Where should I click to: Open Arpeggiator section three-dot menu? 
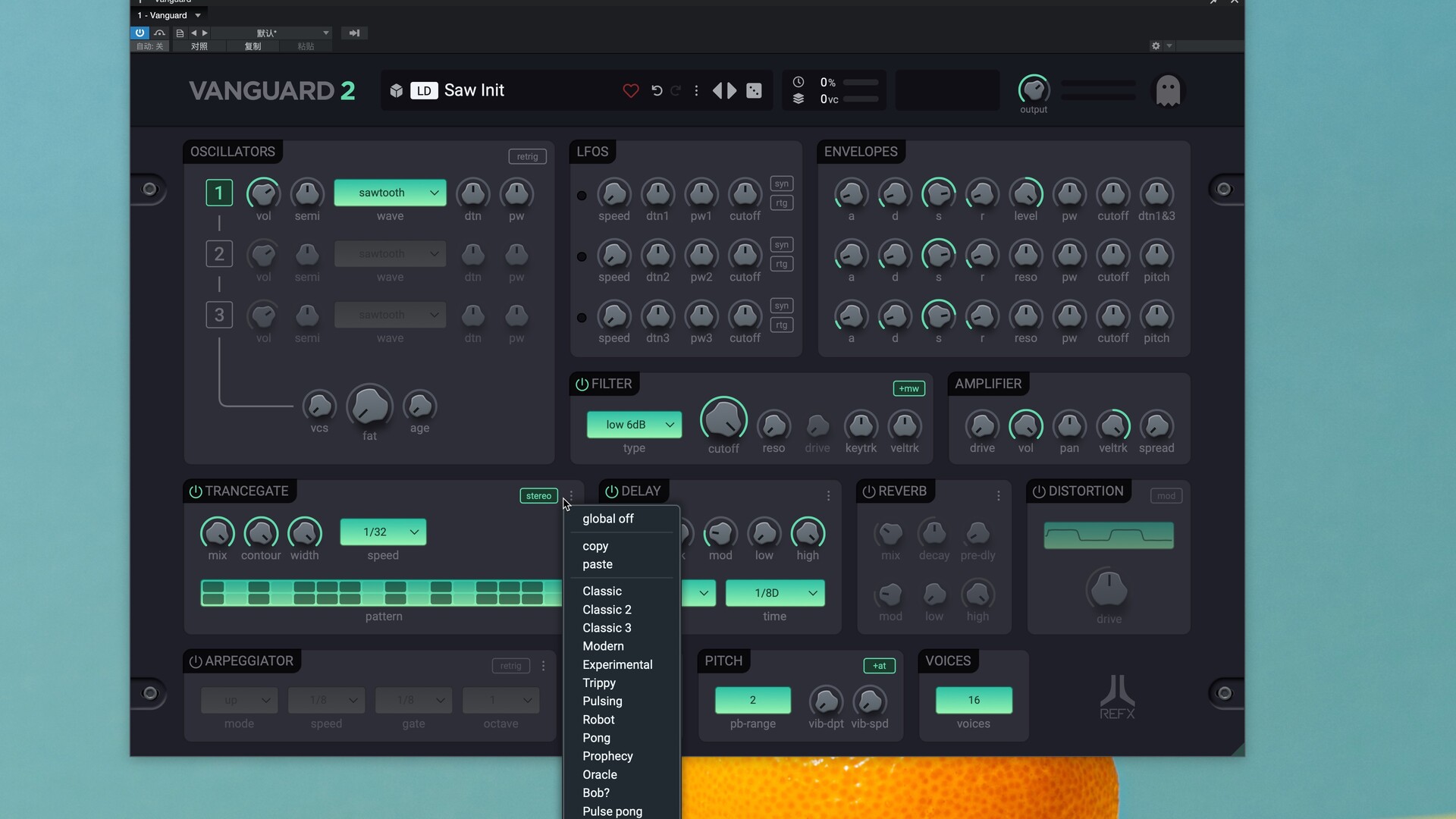coord(543,666)
